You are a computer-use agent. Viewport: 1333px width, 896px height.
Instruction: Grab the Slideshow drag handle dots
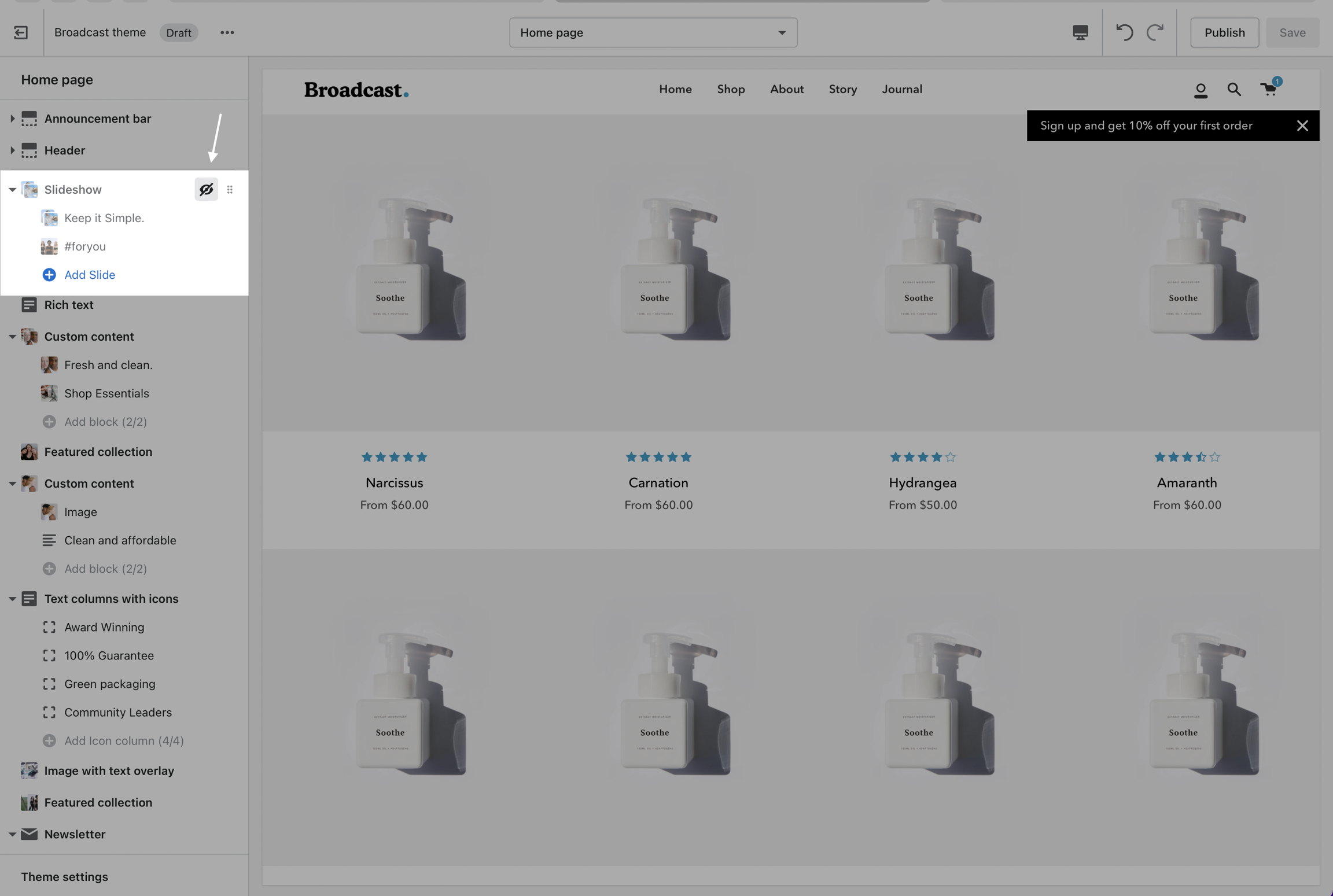230,190
